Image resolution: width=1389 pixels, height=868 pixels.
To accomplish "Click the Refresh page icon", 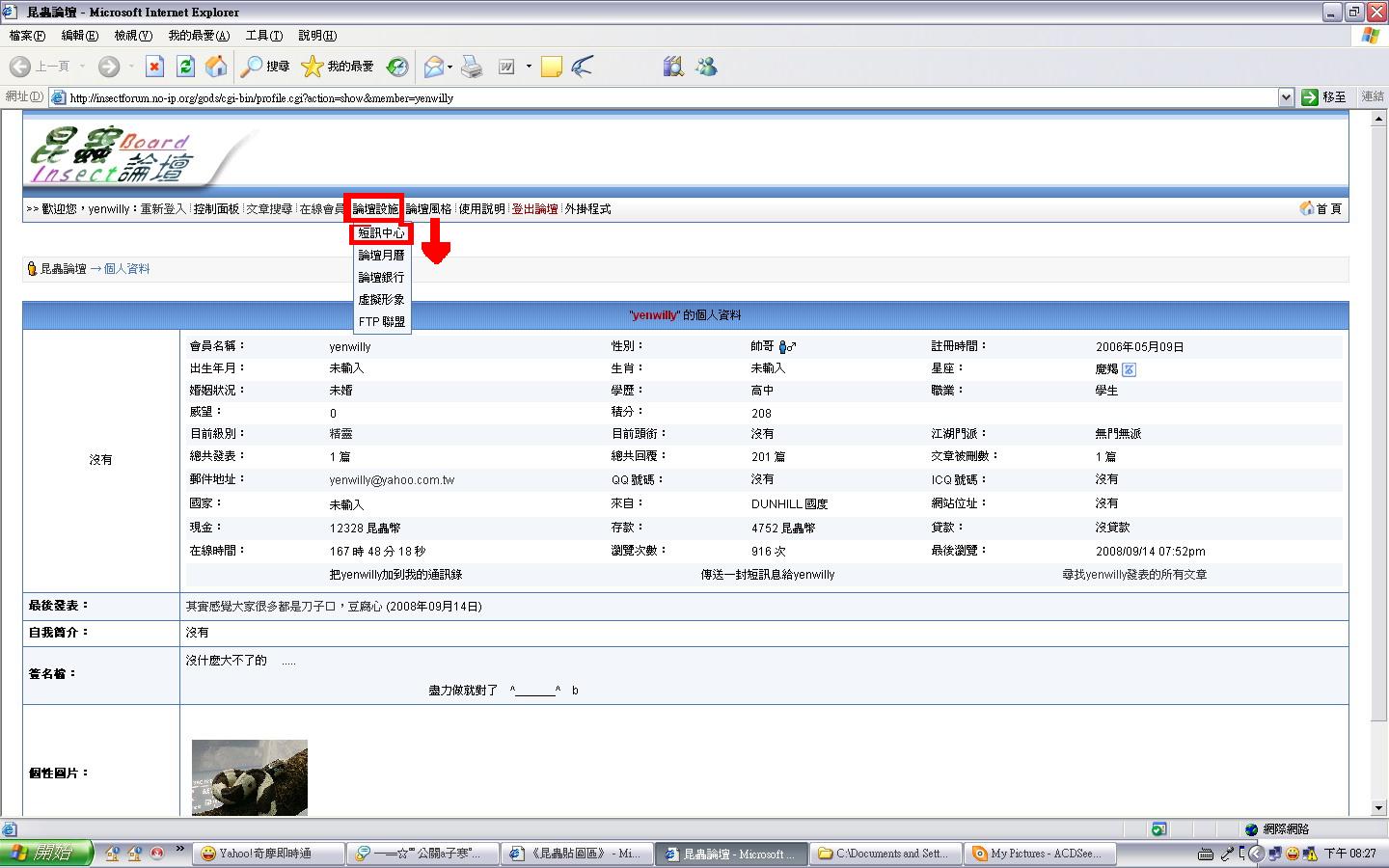I will [185, 67].
